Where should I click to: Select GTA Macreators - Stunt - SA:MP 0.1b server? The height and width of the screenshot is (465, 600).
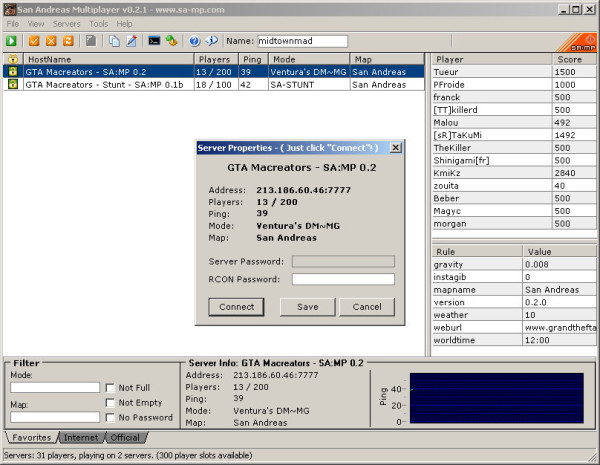[214, 84]
